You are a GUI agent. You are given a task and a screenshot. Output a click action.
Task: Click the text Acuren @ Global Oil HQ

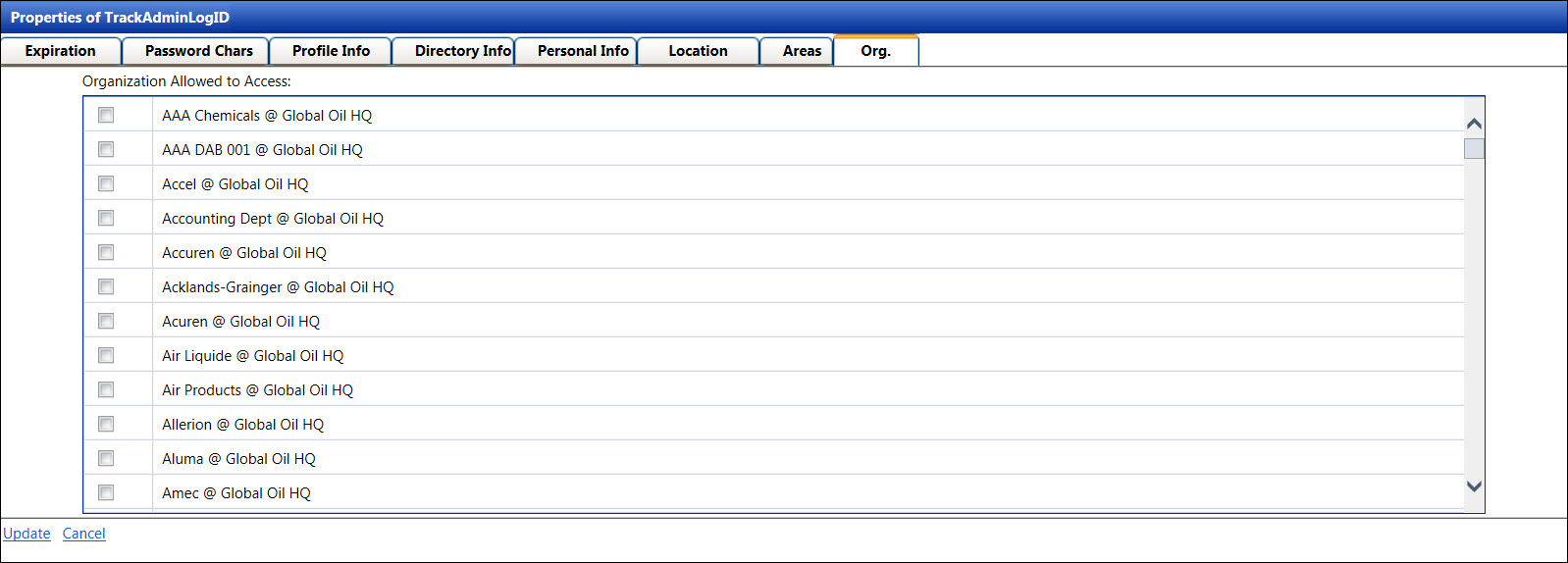click(x=241, y=322)
